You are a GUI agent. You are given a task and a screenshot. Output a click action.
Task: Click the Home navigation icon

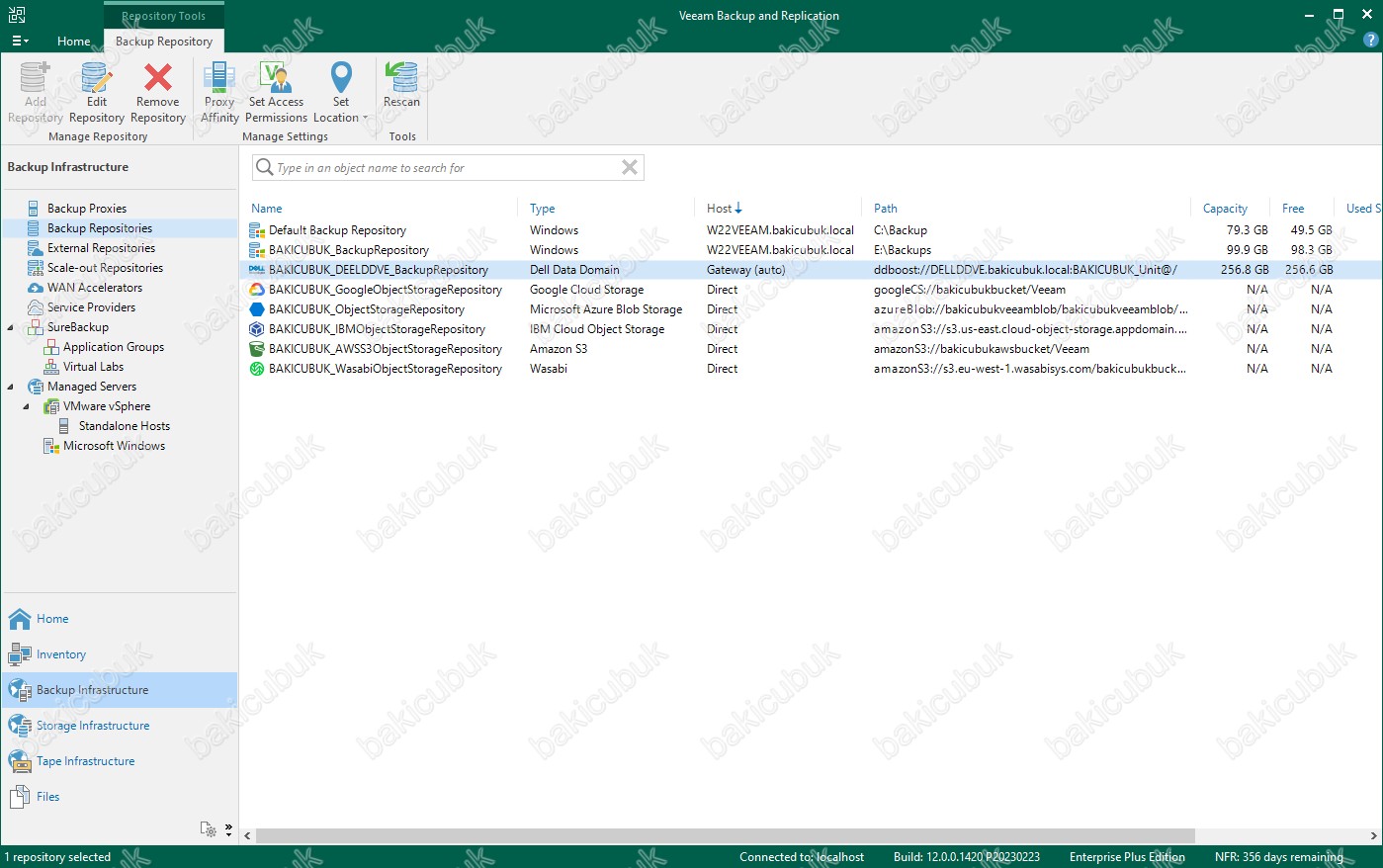point(20,619)
